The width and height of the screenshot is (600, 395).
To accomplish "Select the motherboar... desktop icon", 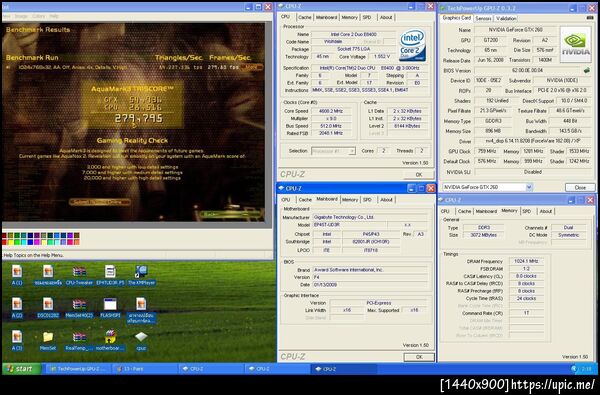I will (x=110, y=341).
